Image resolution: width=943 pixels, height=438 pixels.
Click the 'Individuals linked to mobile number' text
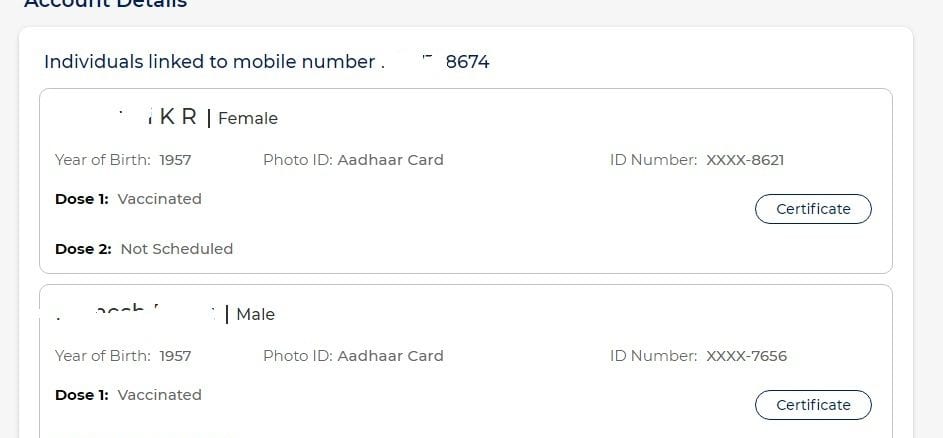pos(209,62)
